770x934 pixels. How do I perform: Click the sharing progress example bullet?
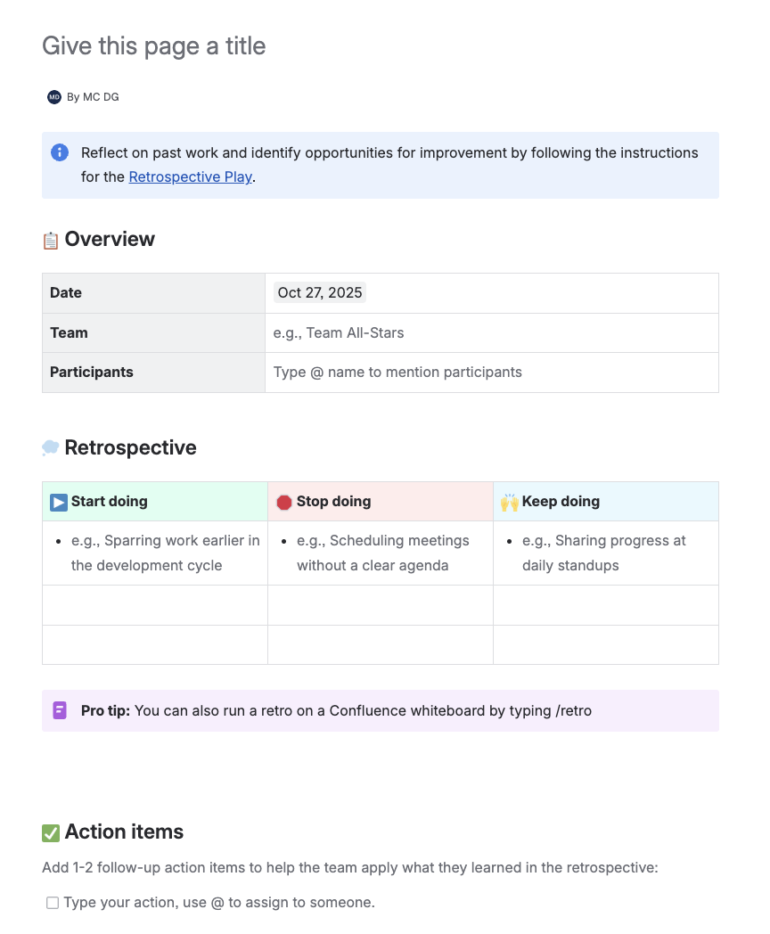point(606,553)
